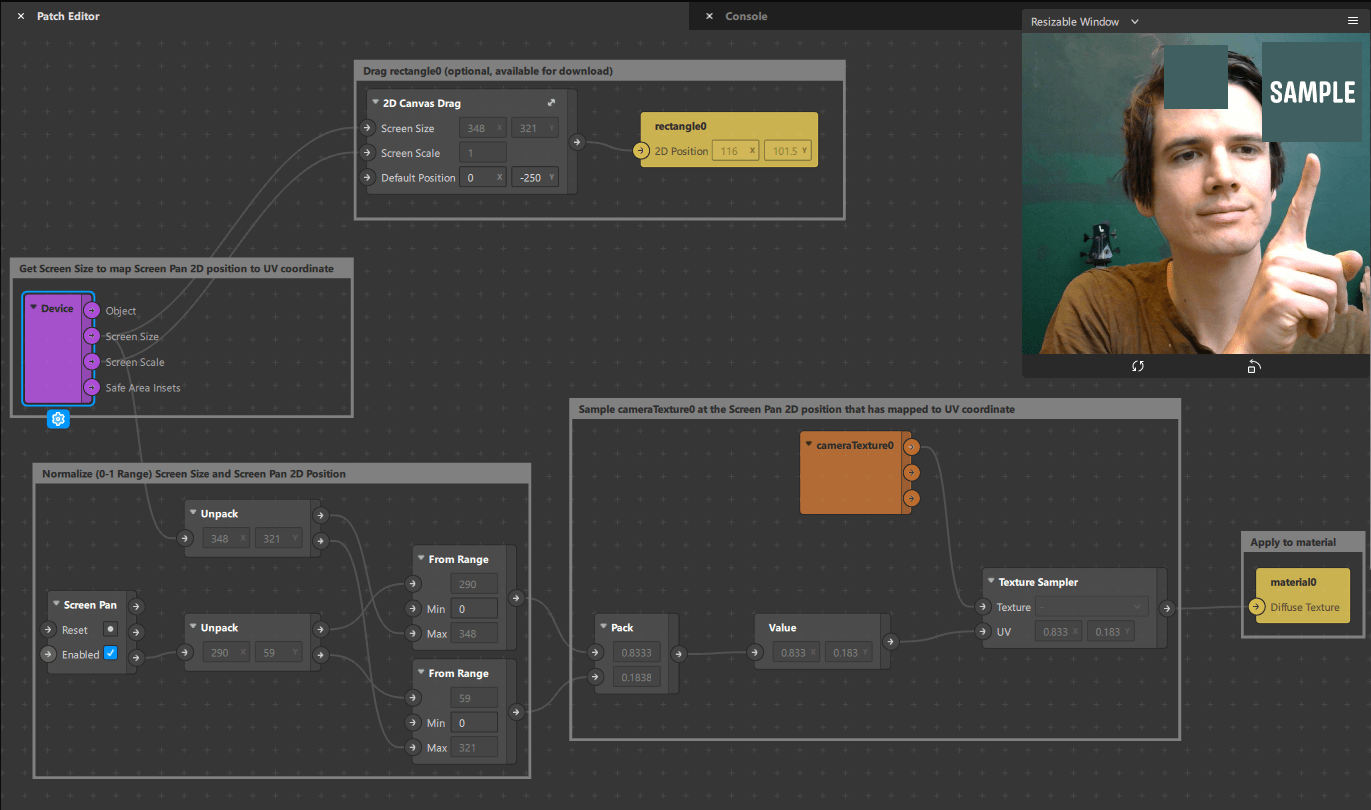Click the Value patch title
Image resolution: width=1371 pixels, height=810 pixels.
782,628
